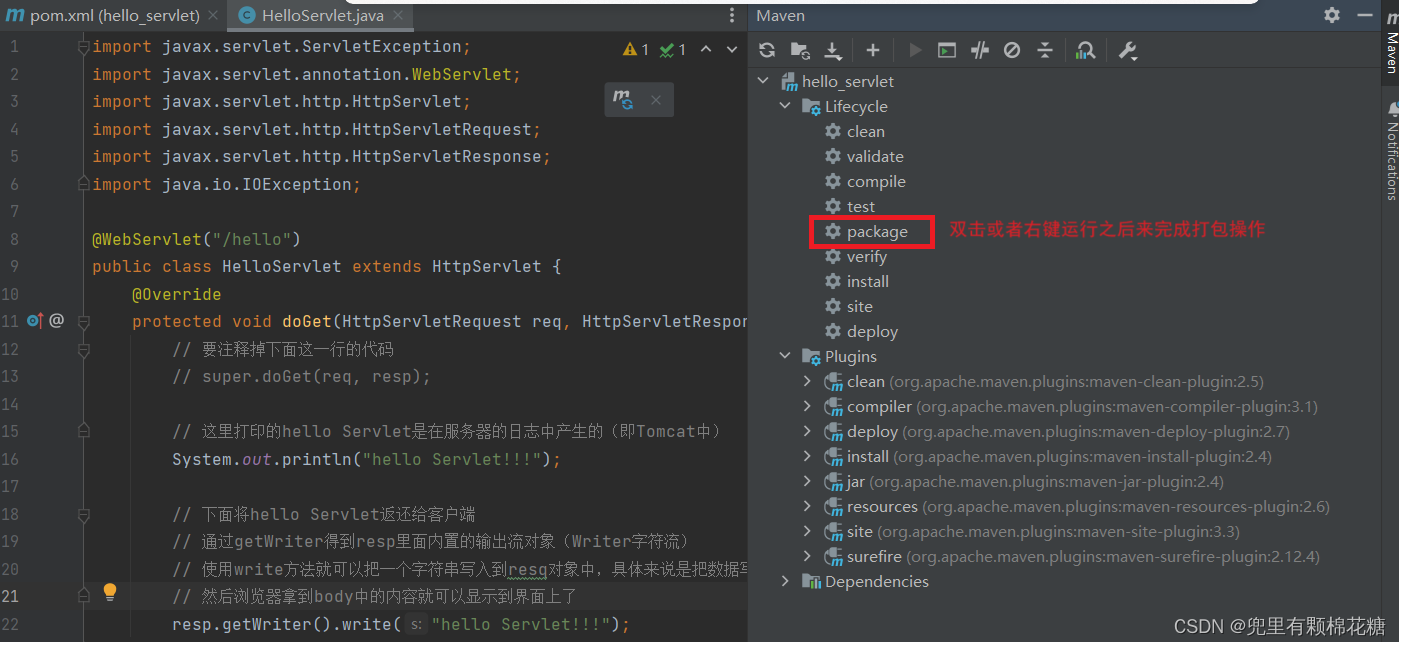Screen dimensions: 1402x646
Task: Click the override gutter icon on line 11
Action: point(35,321)
